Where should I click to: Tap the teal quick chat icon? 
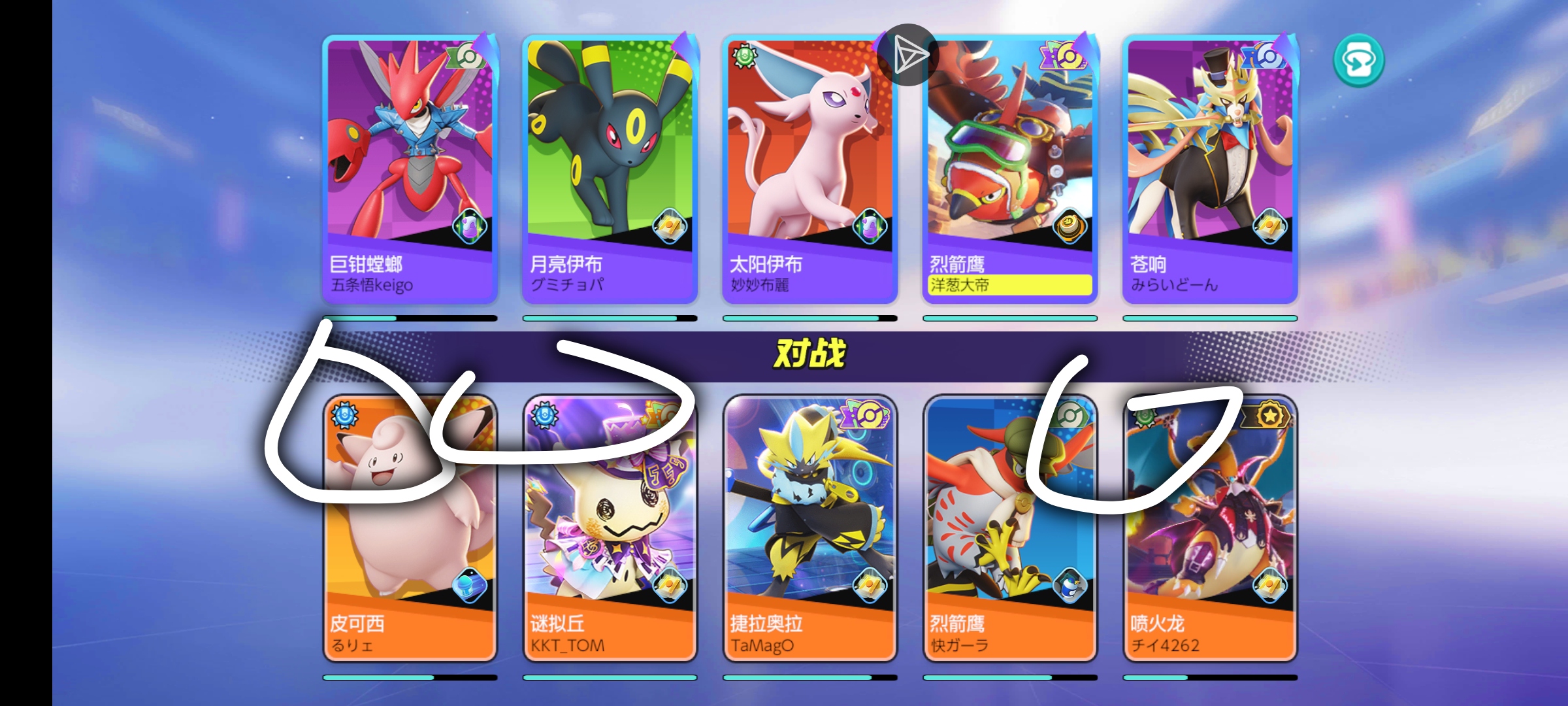click(1358, 60)
